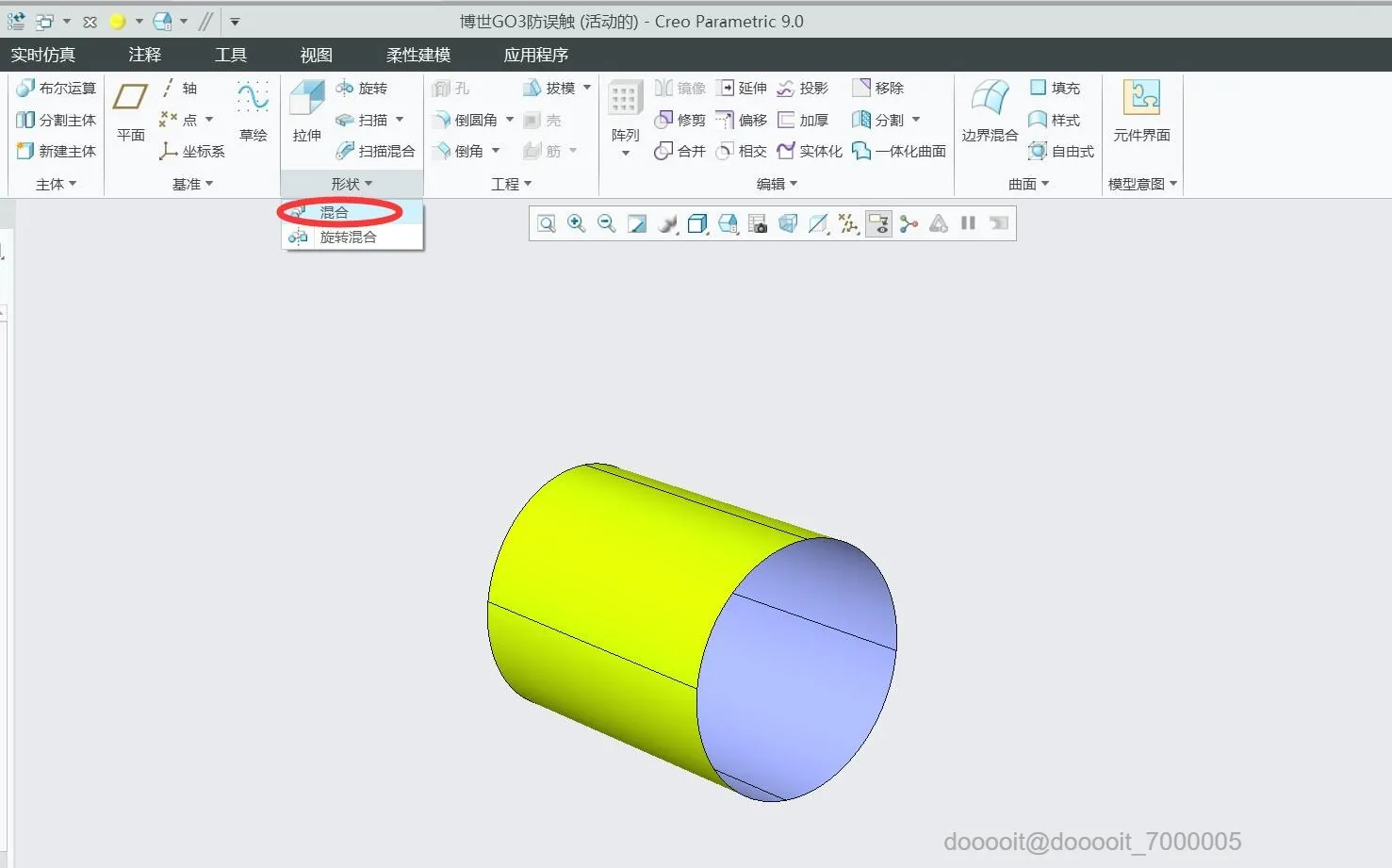Screen dimensions: 1392x868
Task: Toggle the spin center display
Action: 909,223
